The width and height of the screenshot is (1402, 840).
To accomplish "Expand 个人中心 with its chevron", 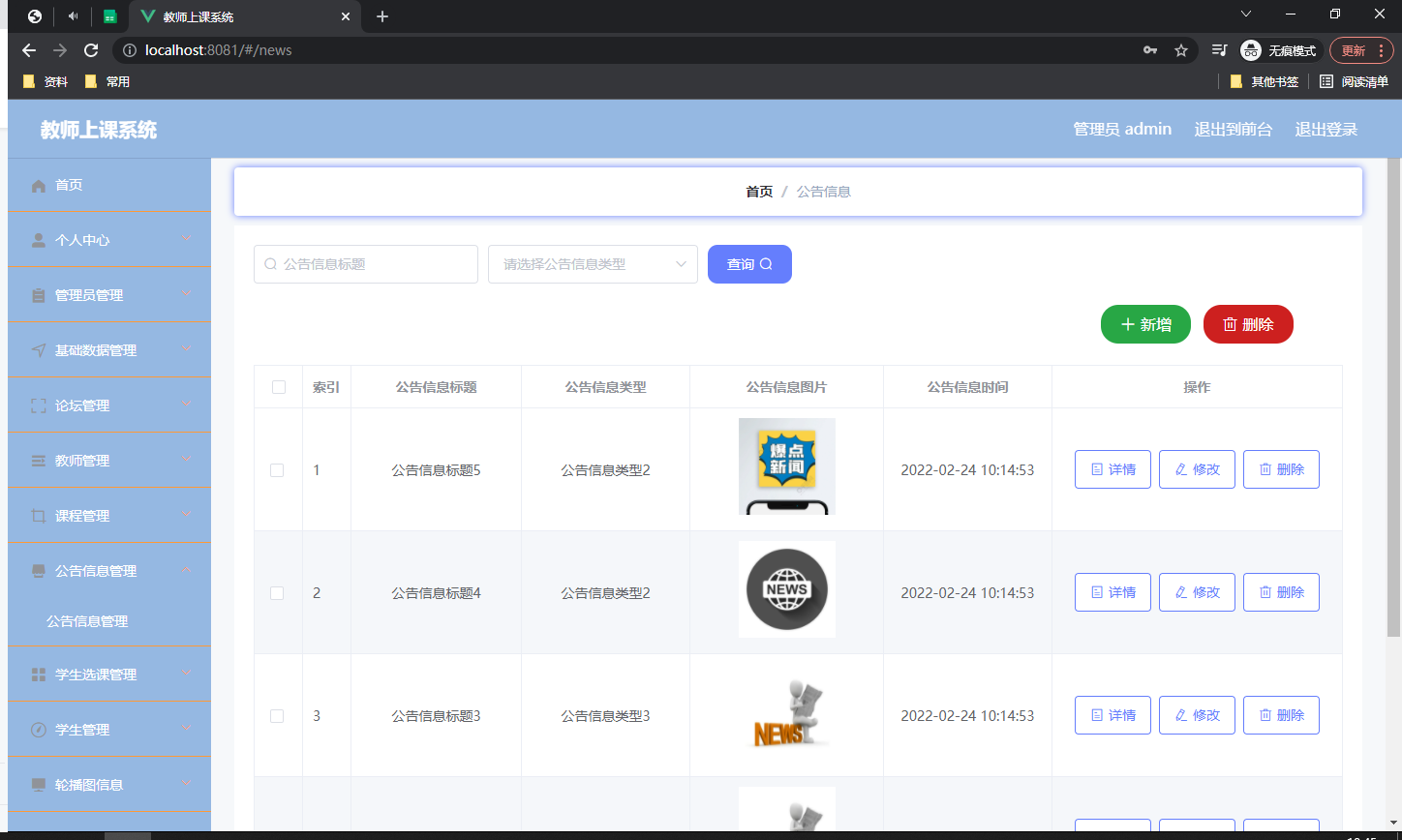I will [x=187, y=238].
